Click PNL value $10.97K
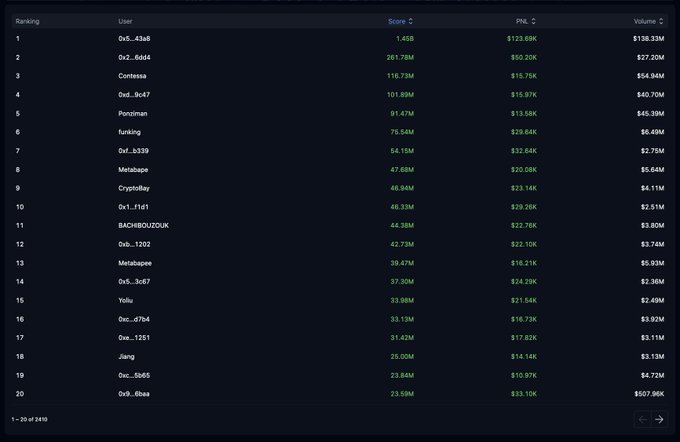The height and width of the screenshot is (442, 680). pyautogui.click(x=524, y=375)
